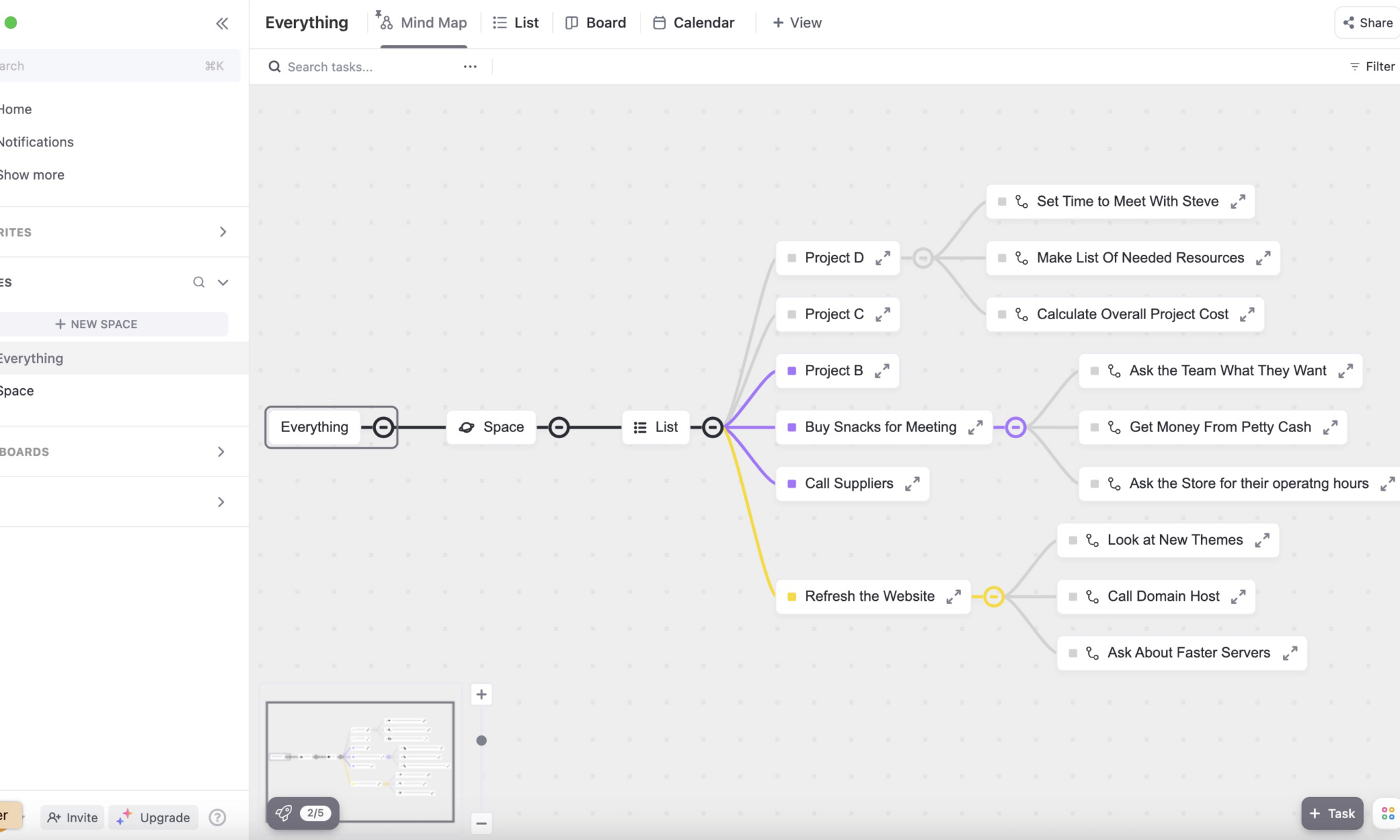This screenshot has width=1400, height=840.
Task: Collapse the sidebar with double-chevron icon
Action: pyautogui.click(x=222, y=24)
